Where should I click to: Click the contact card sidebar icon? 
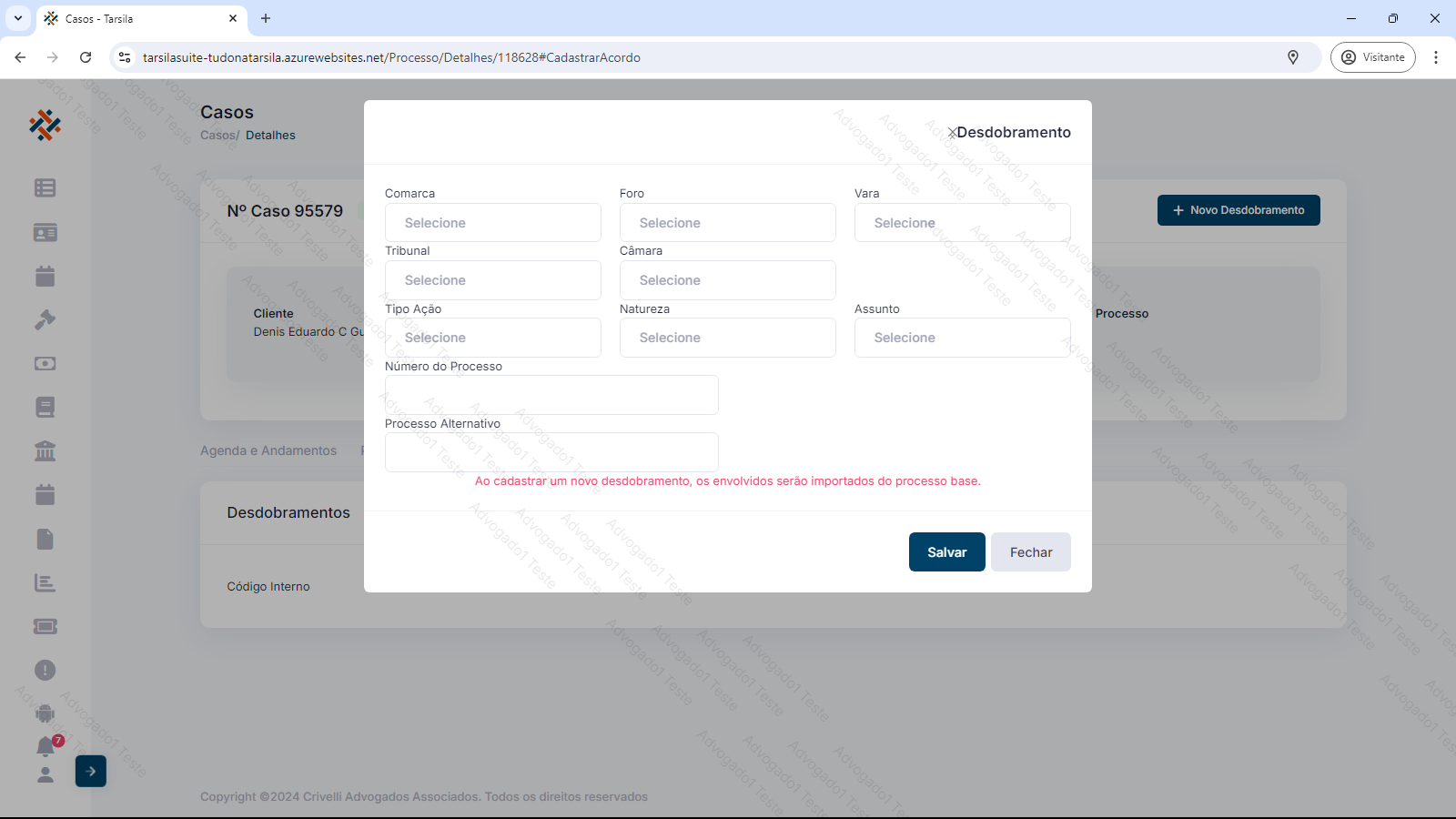click(x=45, y=232)
